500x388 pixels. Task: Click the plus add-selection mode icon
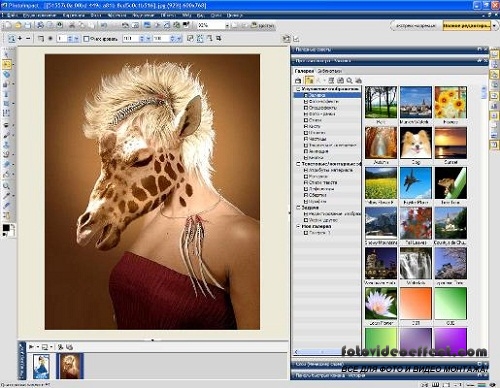coord(20,39)
